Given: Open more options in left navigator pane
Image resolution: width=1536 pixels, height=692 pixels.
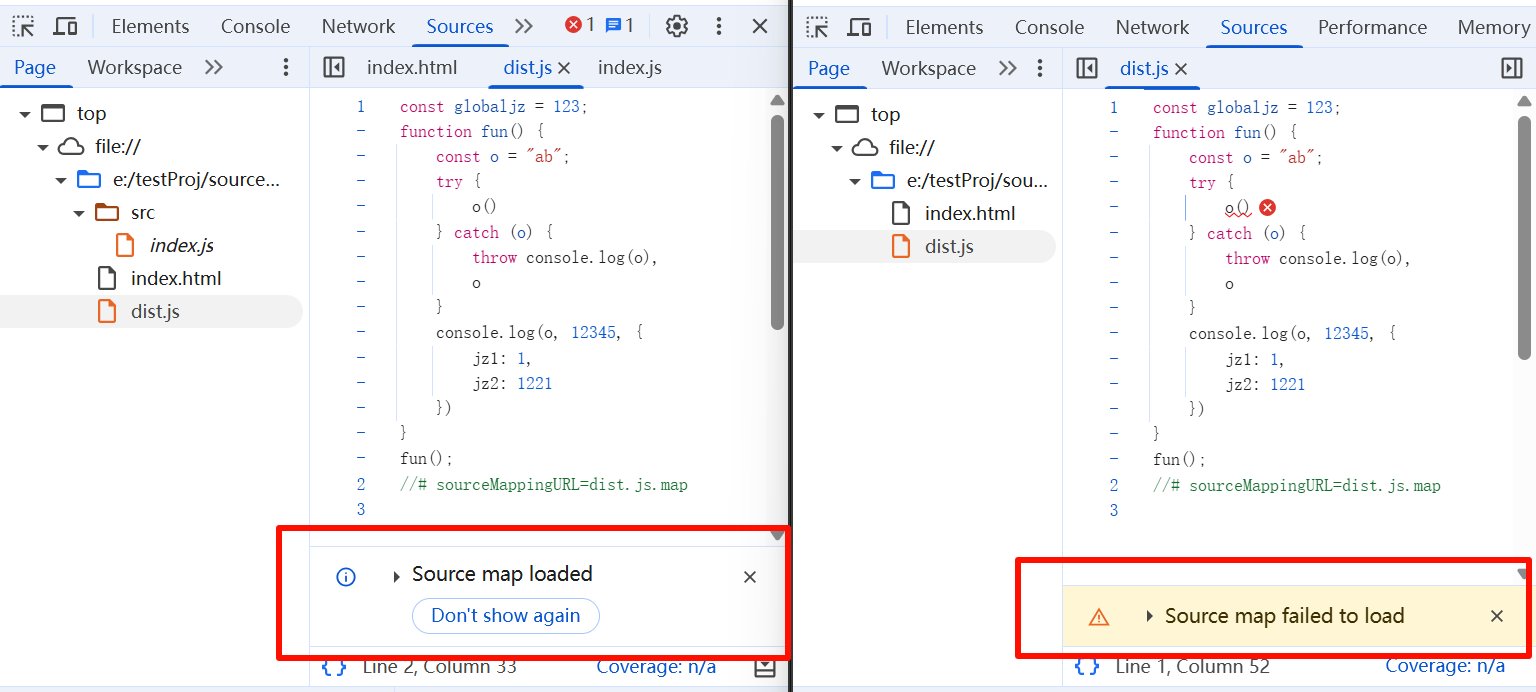Looking at the screenshot, I should [x=286, y=67].
